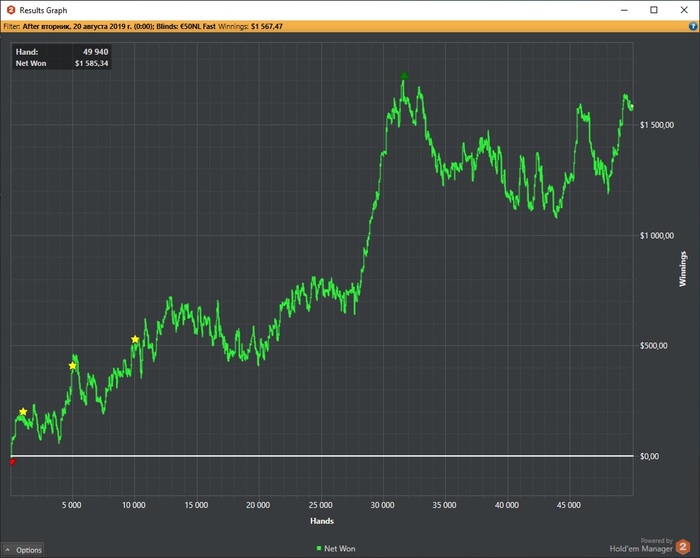This screenshot has height=558, width=700.
Task: Click the '$1 500,00' axis label
Action: [x=657, y=125]
